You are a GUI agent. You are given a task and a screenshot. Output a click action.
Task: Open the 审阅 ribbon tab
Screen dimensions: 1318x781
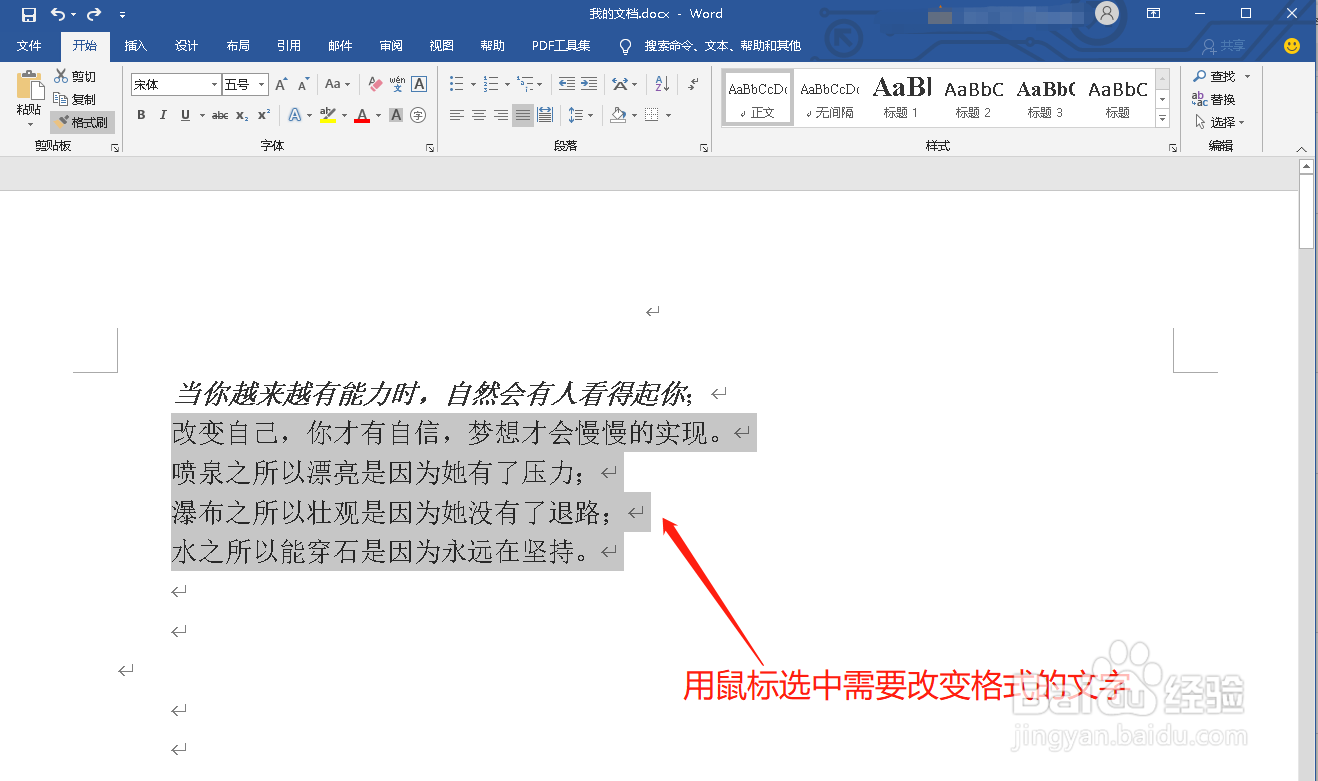click(x=391, y=46)
